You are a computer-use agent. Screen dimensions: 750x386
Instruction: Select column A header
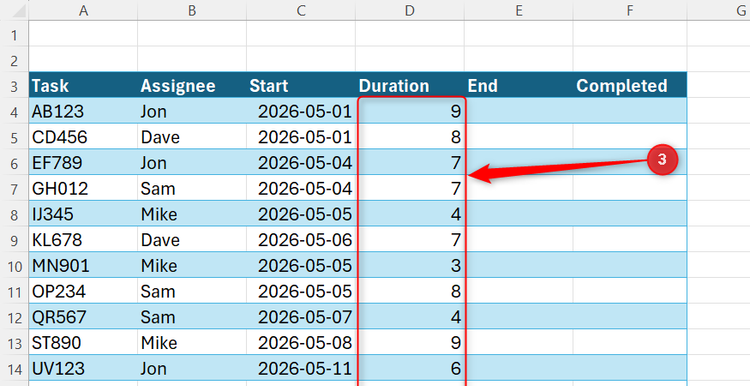[x=83, y=11]
